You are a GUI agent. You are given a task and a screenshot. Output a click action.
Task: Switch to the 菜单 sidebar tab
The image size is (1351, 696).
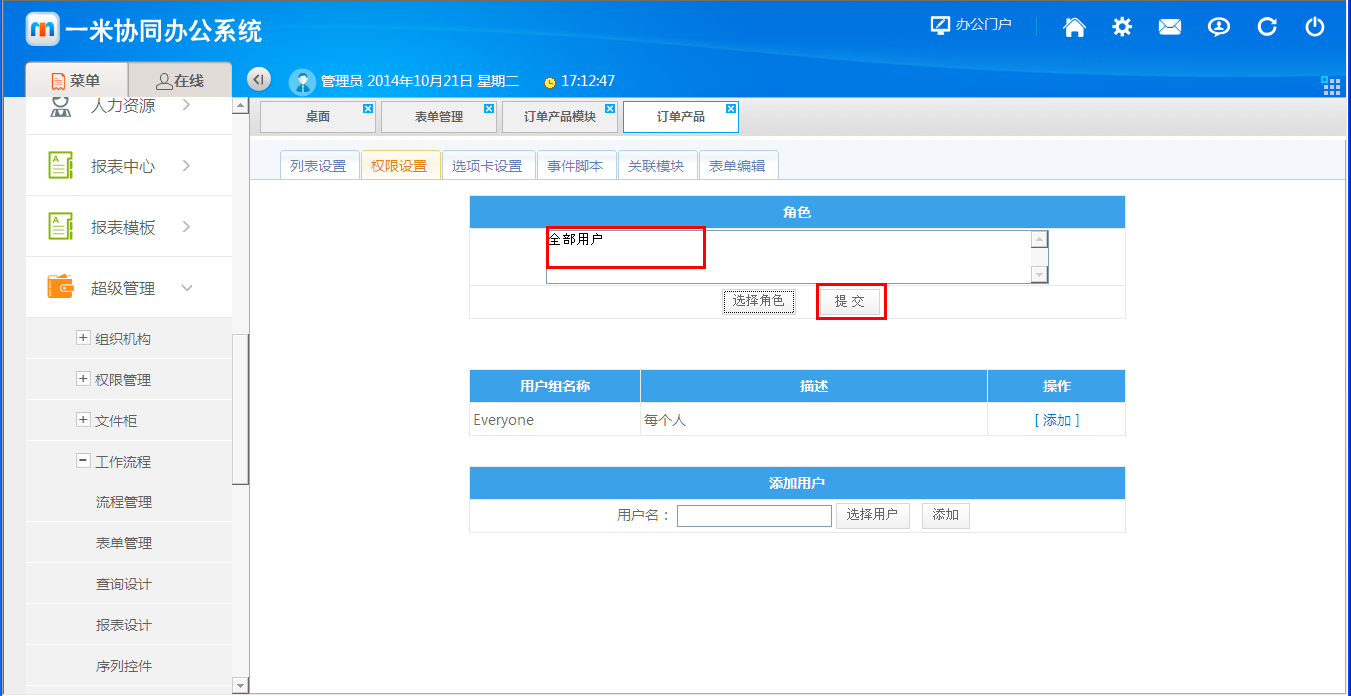[77, 81]
